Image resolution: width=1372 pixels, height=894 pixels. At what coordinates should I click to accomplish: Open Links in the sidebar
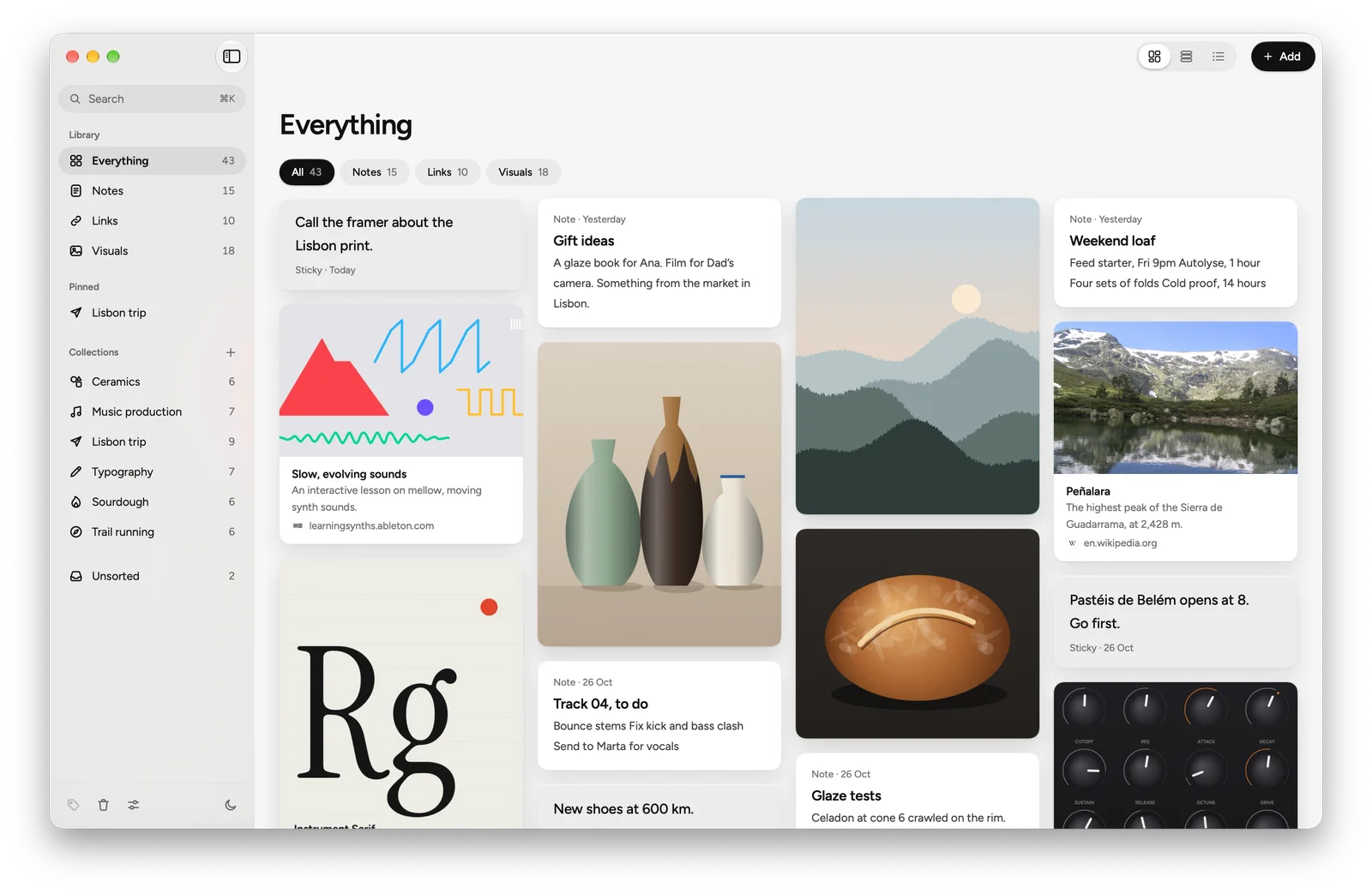[x=152, y=220]
